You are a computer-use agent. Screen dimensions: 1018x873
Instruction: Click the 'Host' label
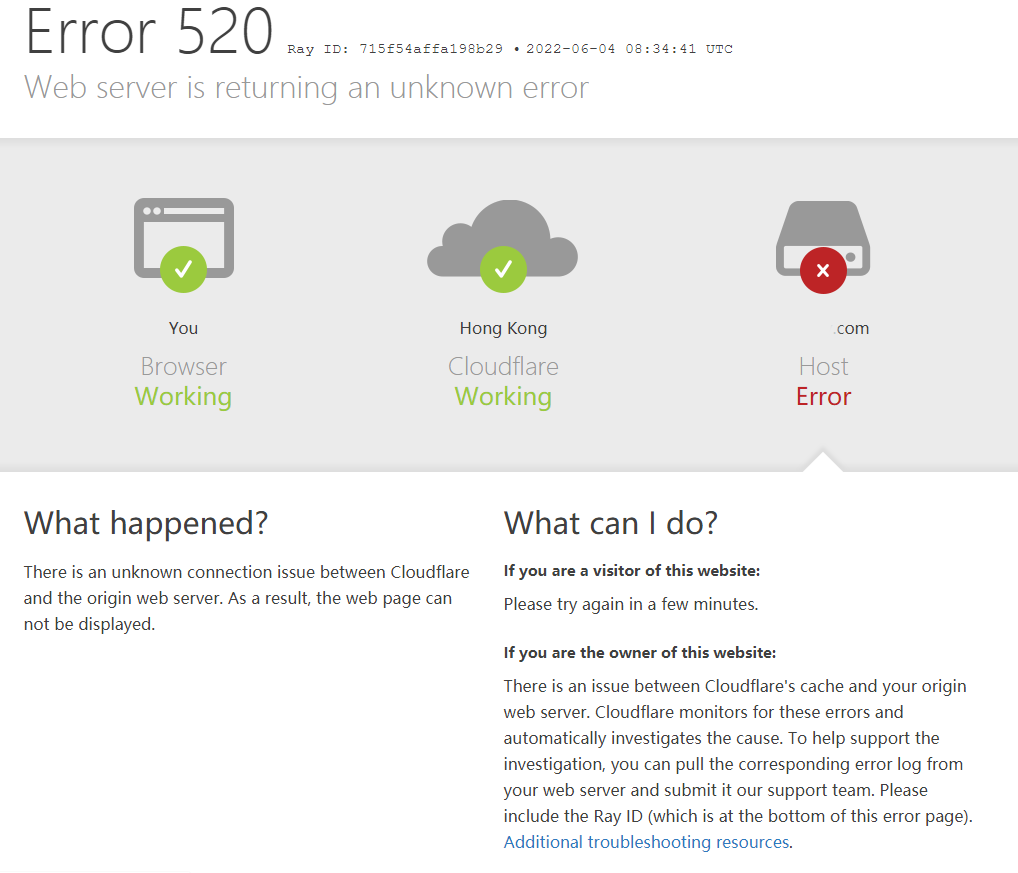(823, 367)
